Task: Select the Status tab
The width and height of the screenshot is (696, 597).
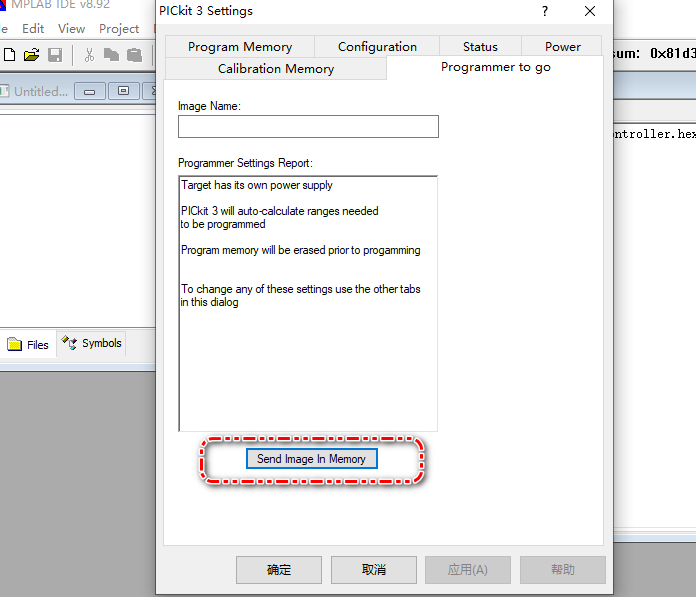Action: click(480, 47)
